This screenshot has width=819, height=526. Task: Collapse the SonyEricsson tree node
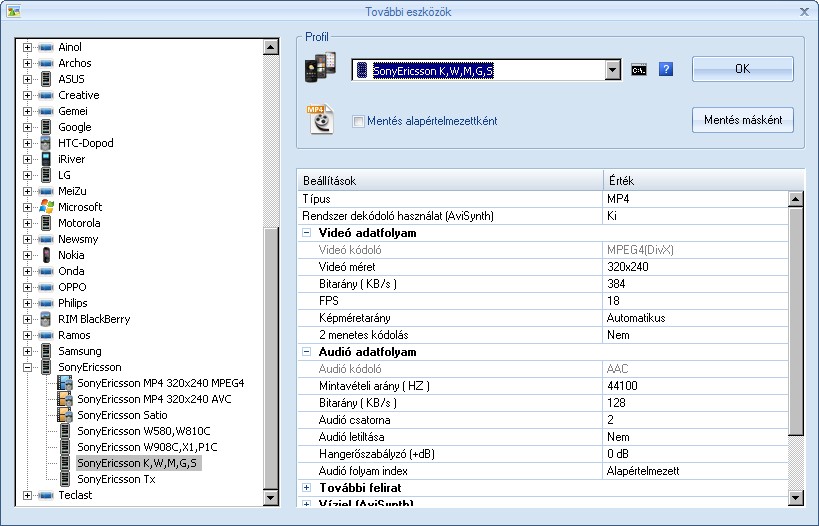pyautogui.click(x=27, y=367)
